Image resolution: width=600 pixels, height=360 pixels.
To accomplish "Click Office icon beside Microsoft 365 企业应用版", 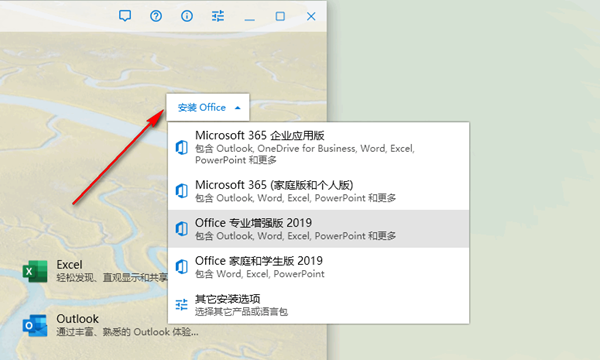I will [x=182, y=147].
